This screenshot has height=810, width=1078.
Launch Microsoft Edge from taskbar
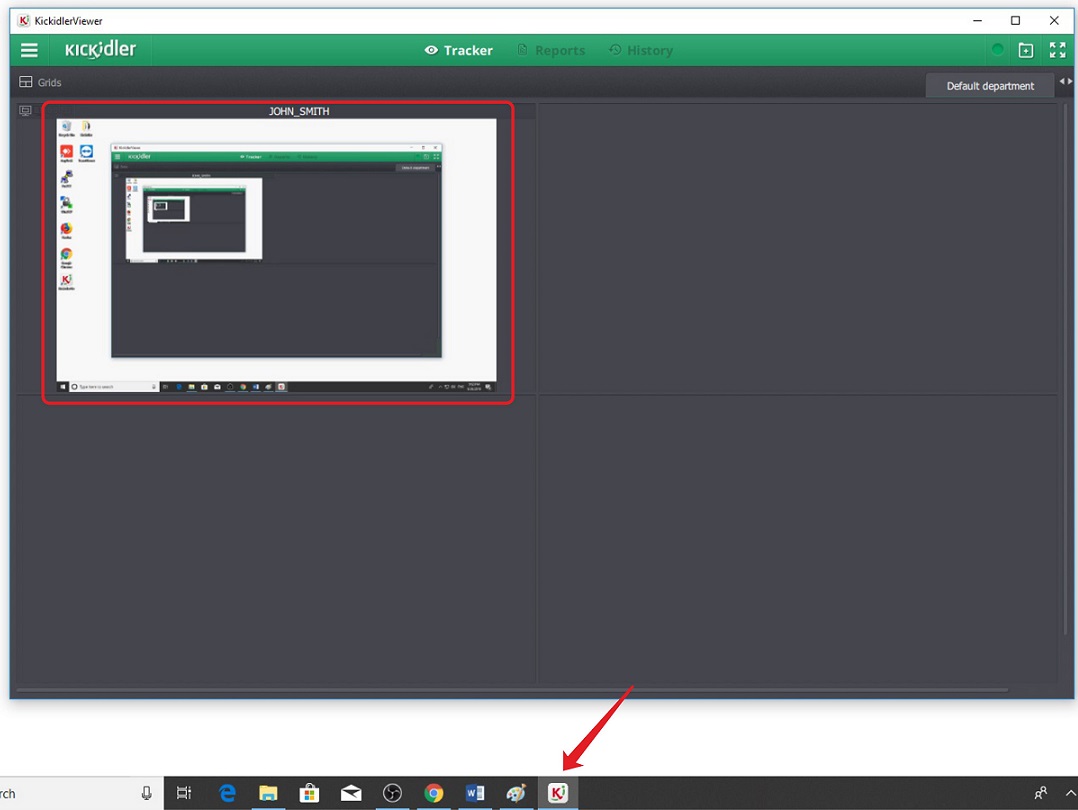[227, 793]
